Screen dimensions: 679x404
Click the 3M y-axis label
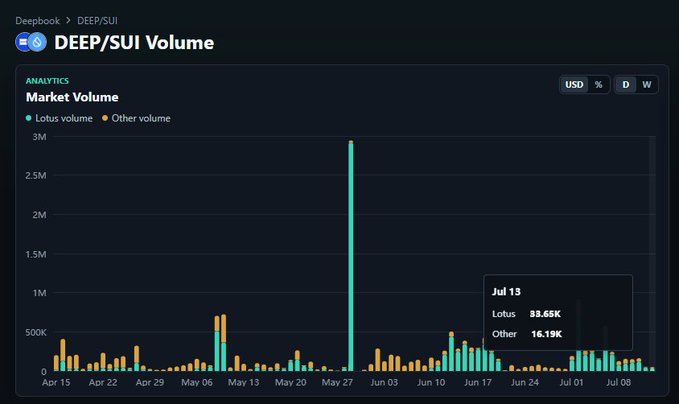(39, 137)
